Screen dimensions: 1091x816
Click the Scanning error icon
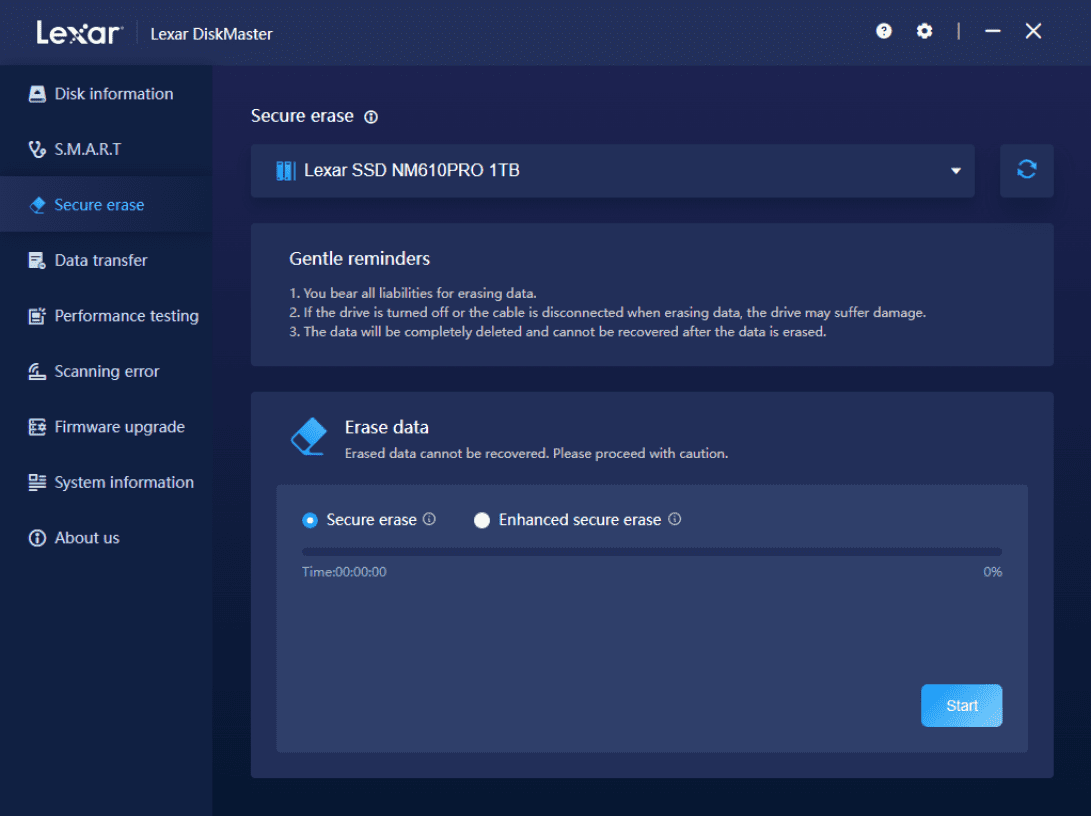pos(37,371)
